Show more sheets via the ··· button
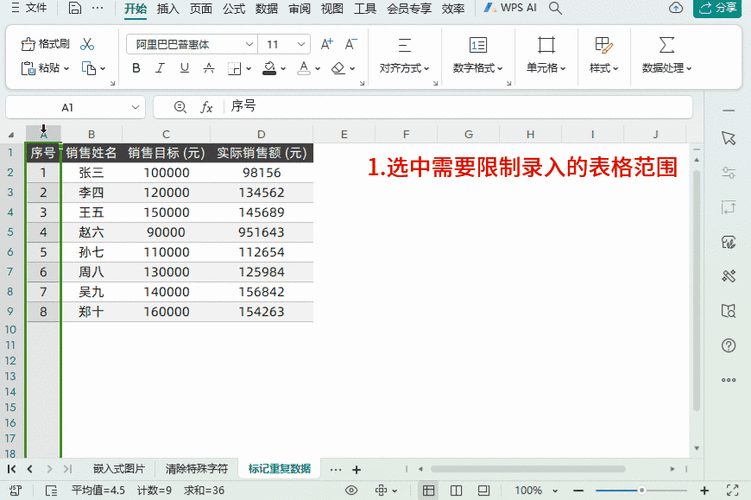The width and height of the screenshot is (751, 500). tap(336, 469)
